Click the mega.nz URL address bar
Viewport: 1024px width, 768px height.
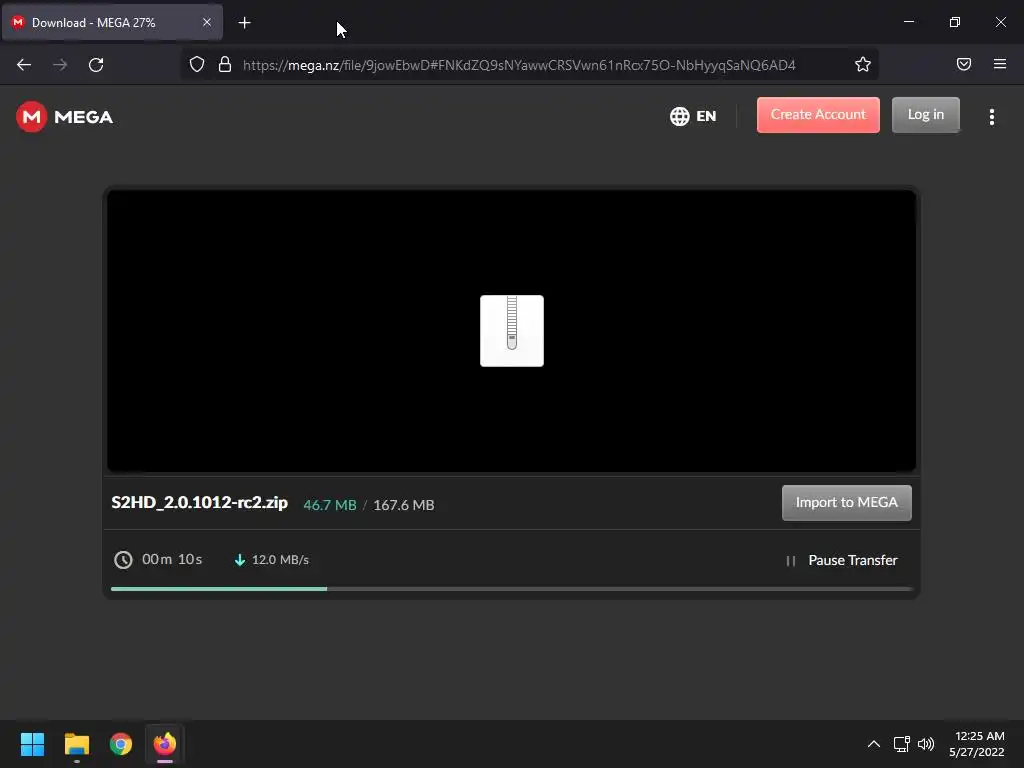519,65
